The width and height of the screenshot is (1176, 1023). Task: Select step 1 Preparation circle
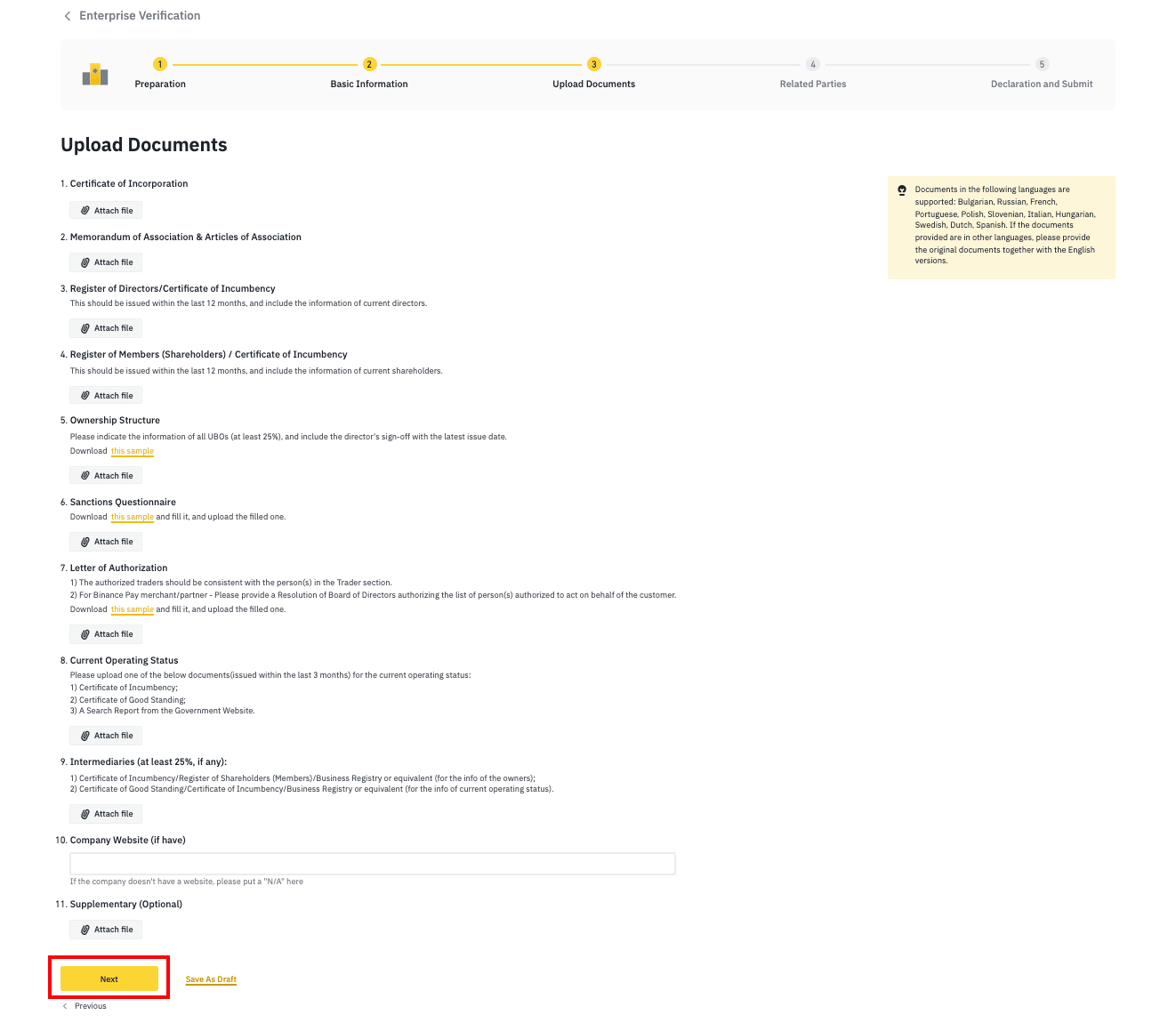click(160, 64)
